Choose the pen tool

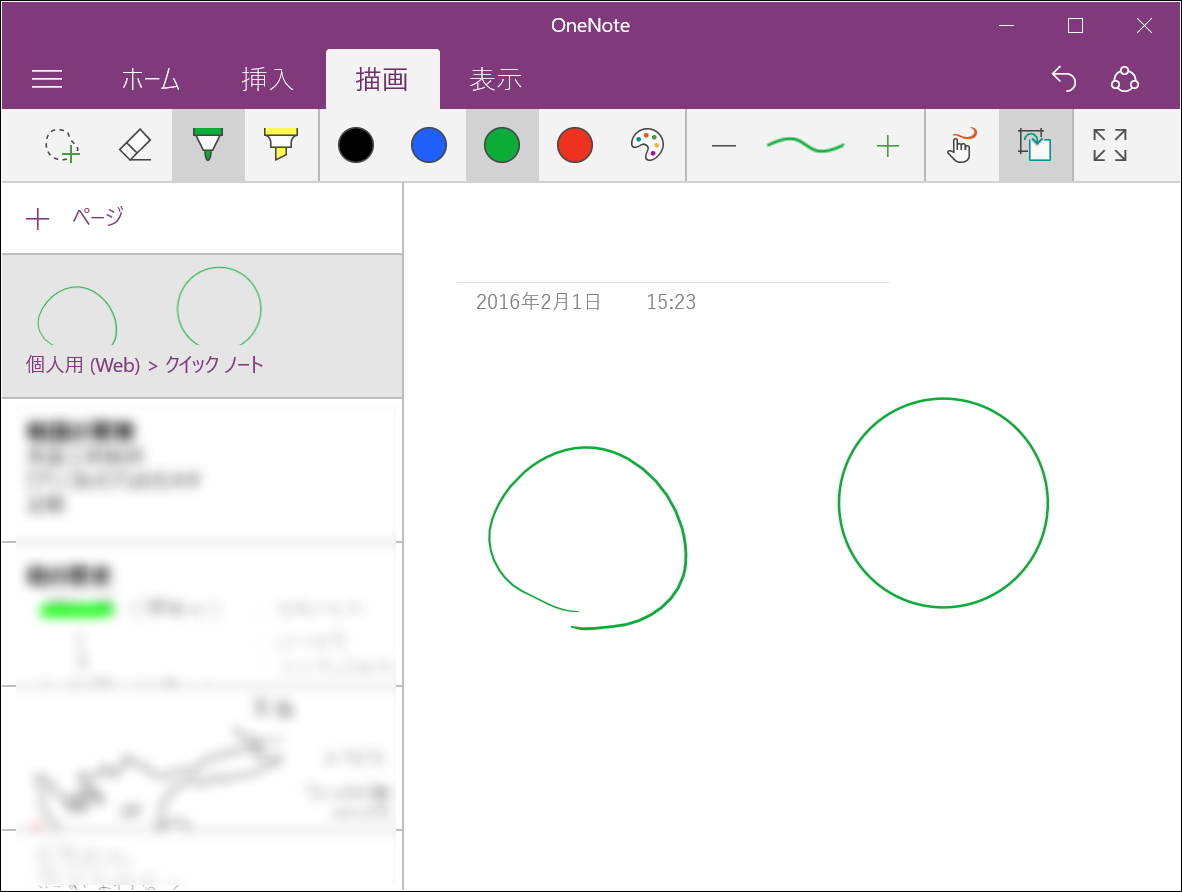click(x=207, y=145)
